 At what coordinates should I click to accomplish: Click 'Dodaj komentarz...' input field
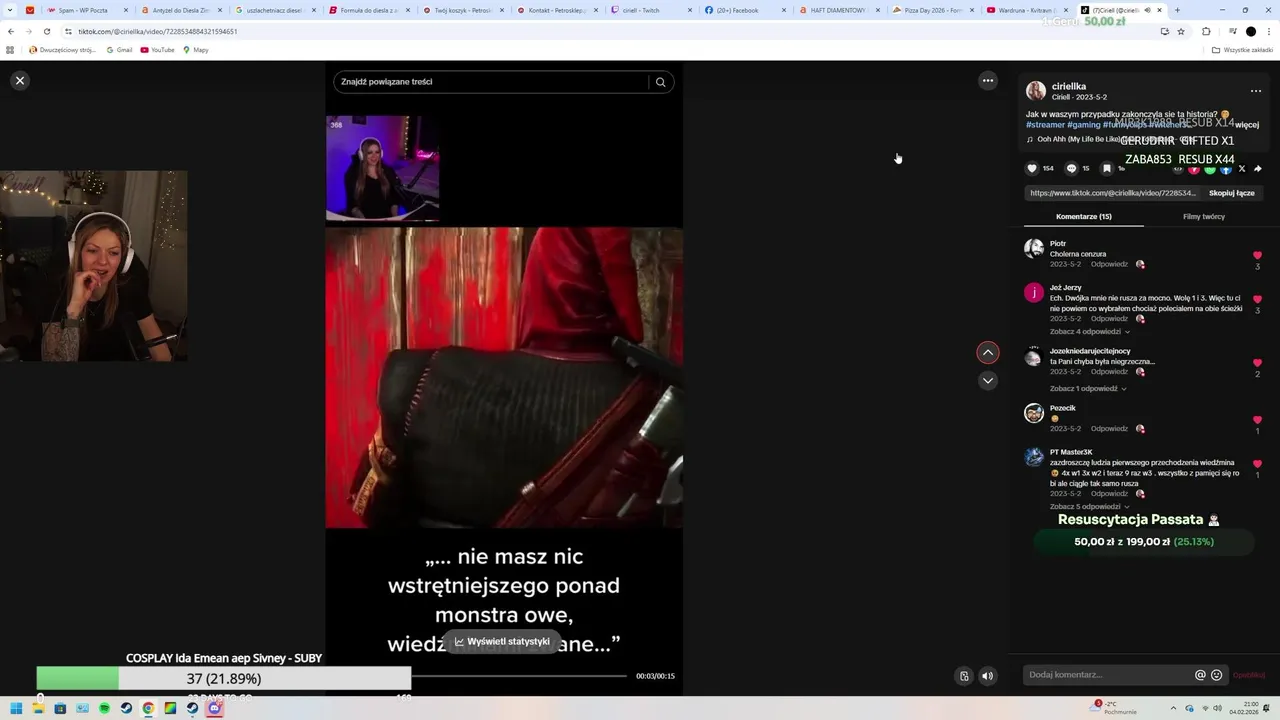[1108, 675]
